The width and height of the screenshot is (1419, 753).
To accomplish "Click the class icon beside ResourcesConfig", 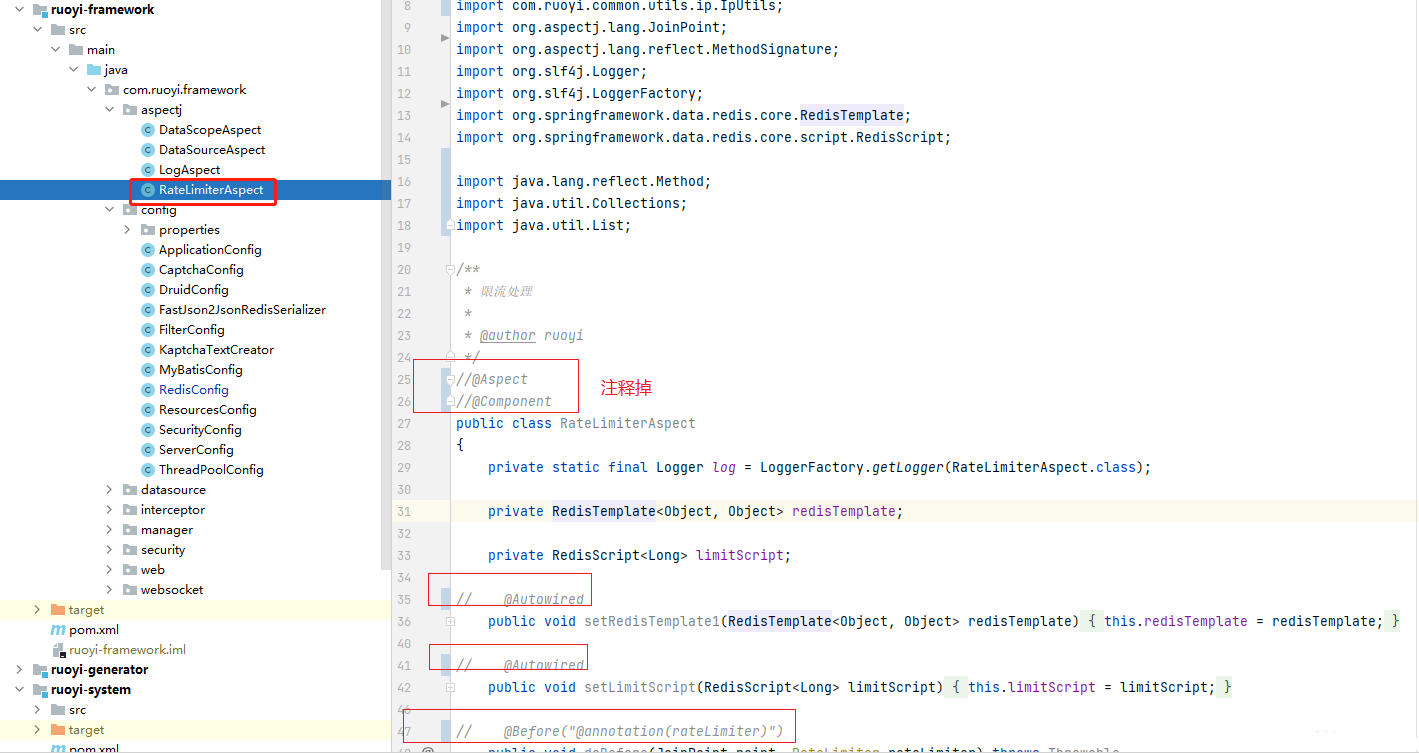I will (148, 410).
